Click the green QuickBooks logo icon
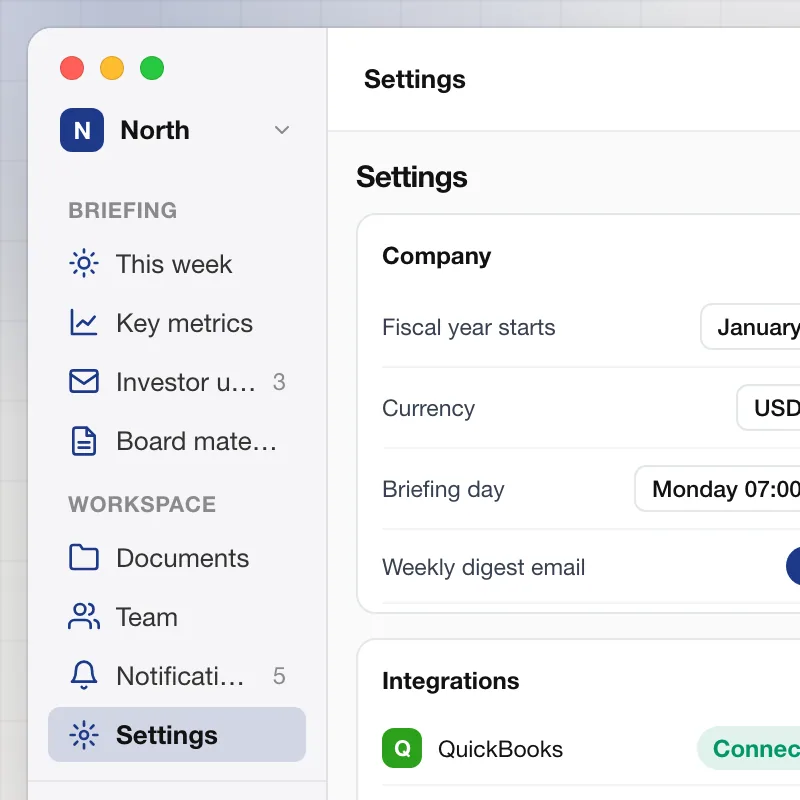The height and width of the screenshot is (800, 800). tap(402, 748)
